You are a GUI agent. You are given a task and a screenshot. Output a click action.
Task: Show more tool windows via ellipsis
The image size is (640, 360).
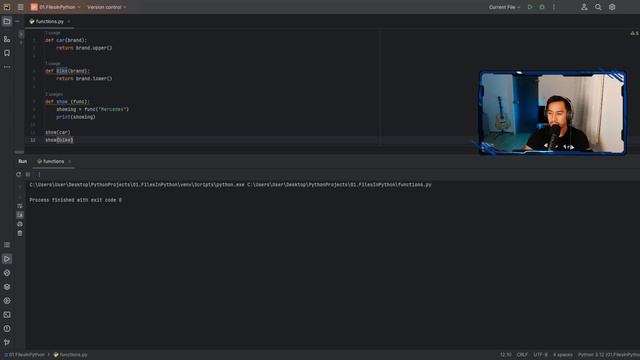tap(7, 67)
